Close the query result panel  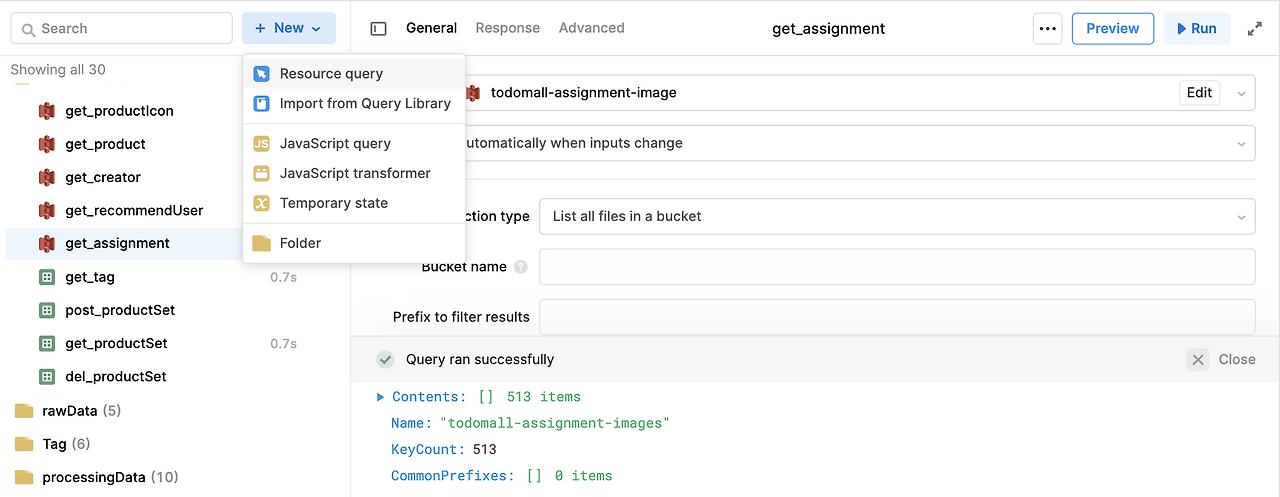[x=1221, y=359]
